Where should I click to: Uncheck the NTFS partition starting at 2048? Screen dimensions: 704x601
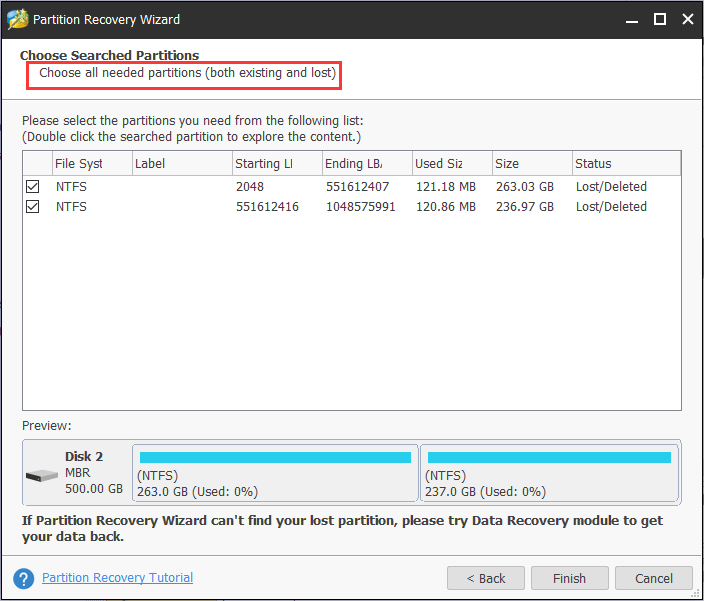32,186
